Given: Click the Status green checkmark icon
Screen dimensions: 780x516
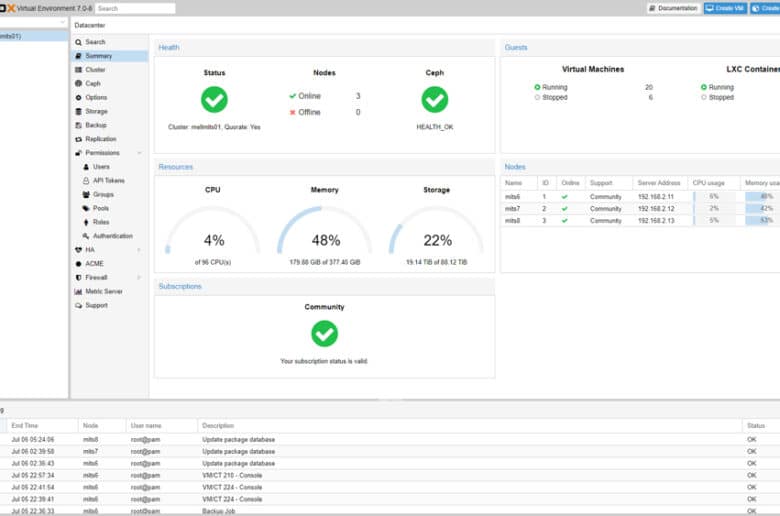Looking at the screenshot, I should click(214, 100).
